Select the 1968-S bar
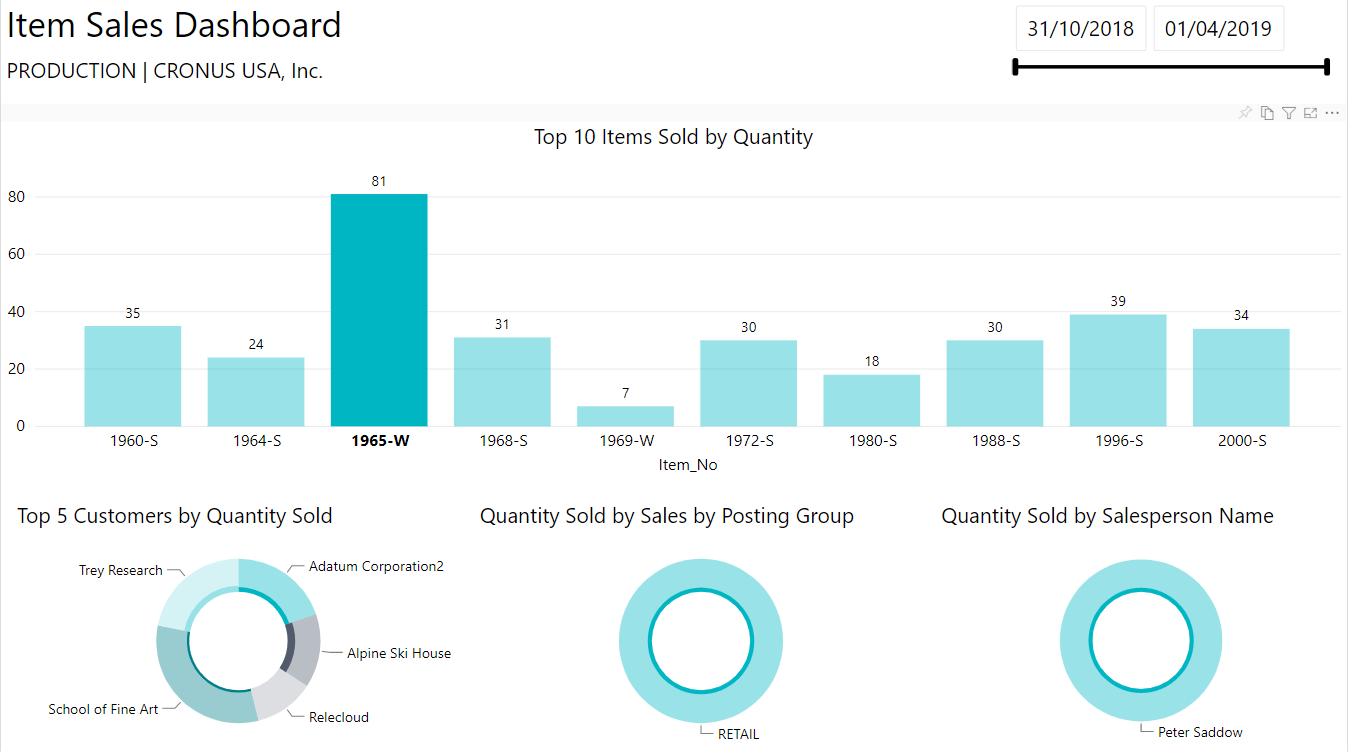Viewport: 1348px width, 752px height. pyautogui.click(x=502, y=382)
